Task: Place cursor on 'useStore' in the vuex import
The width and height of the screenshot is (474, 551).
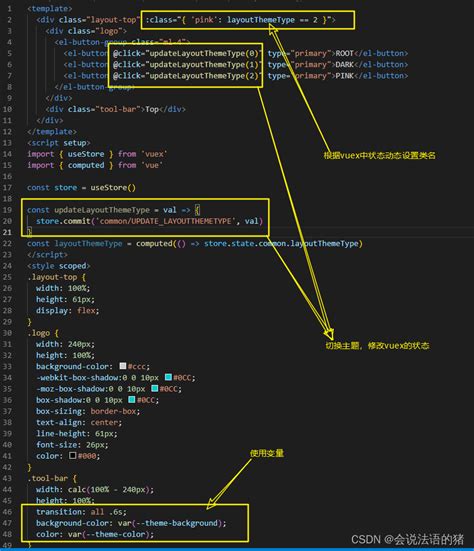Action: coord(86,154)
